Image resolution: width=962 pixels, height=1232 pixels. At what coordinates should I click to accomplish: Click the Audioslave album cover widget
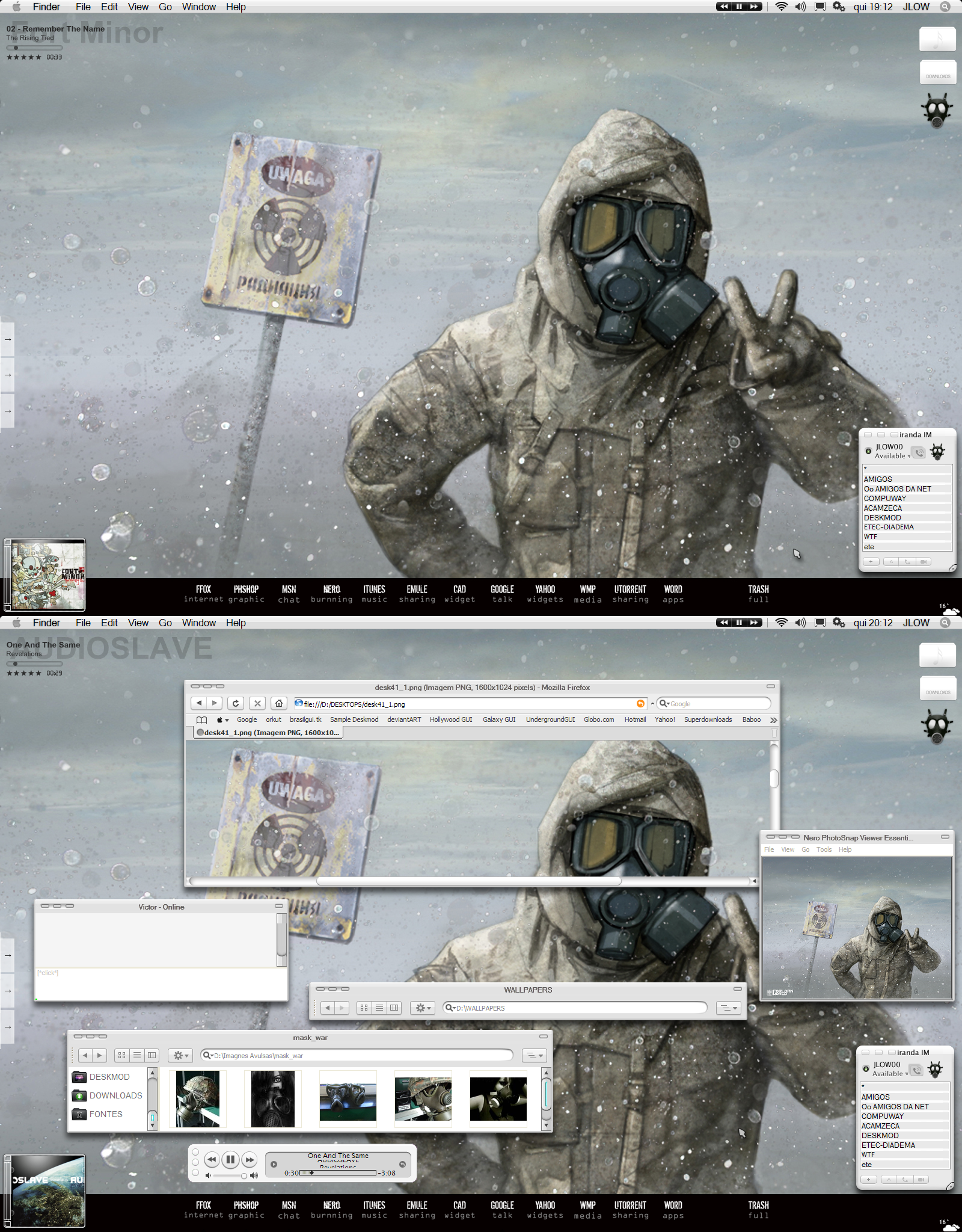tap(45, 1190)
